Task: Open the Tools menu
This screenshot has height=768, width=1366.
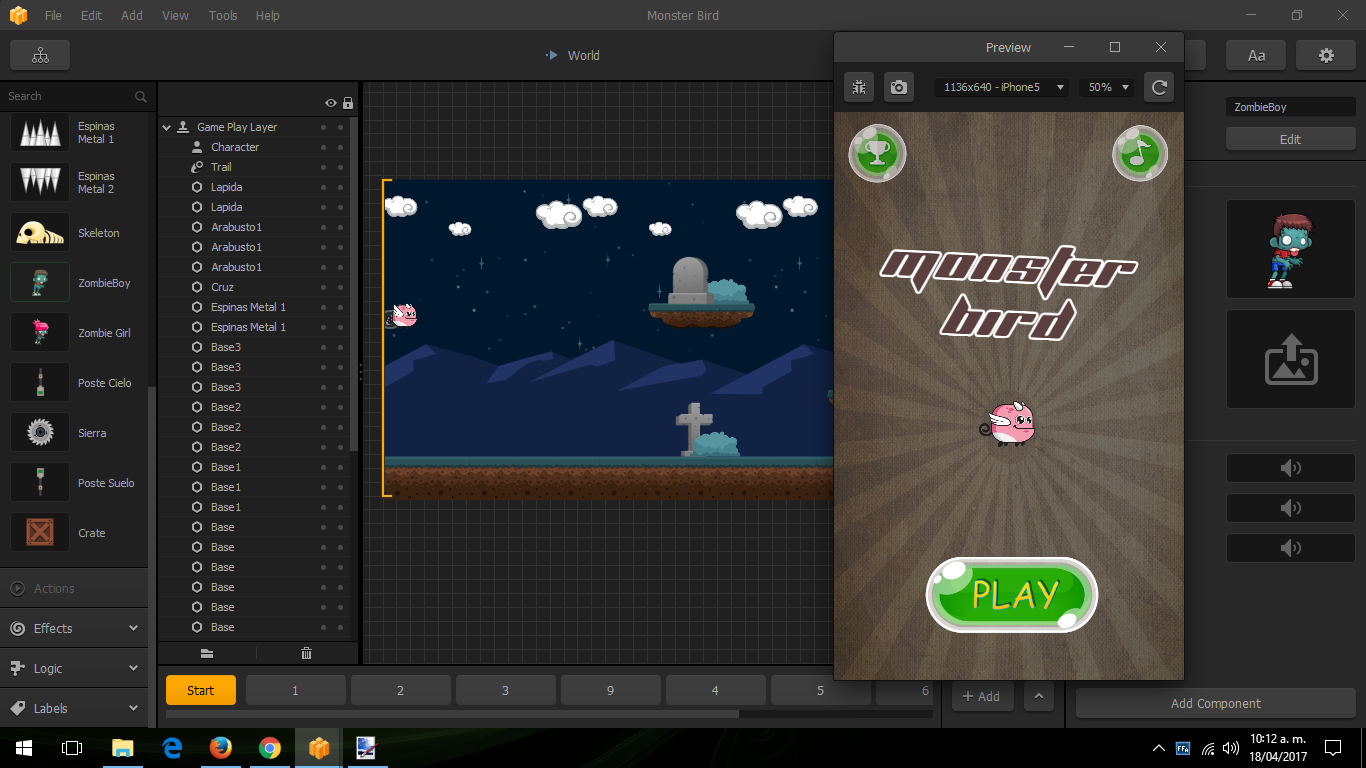Action: (x=223, y=16)
